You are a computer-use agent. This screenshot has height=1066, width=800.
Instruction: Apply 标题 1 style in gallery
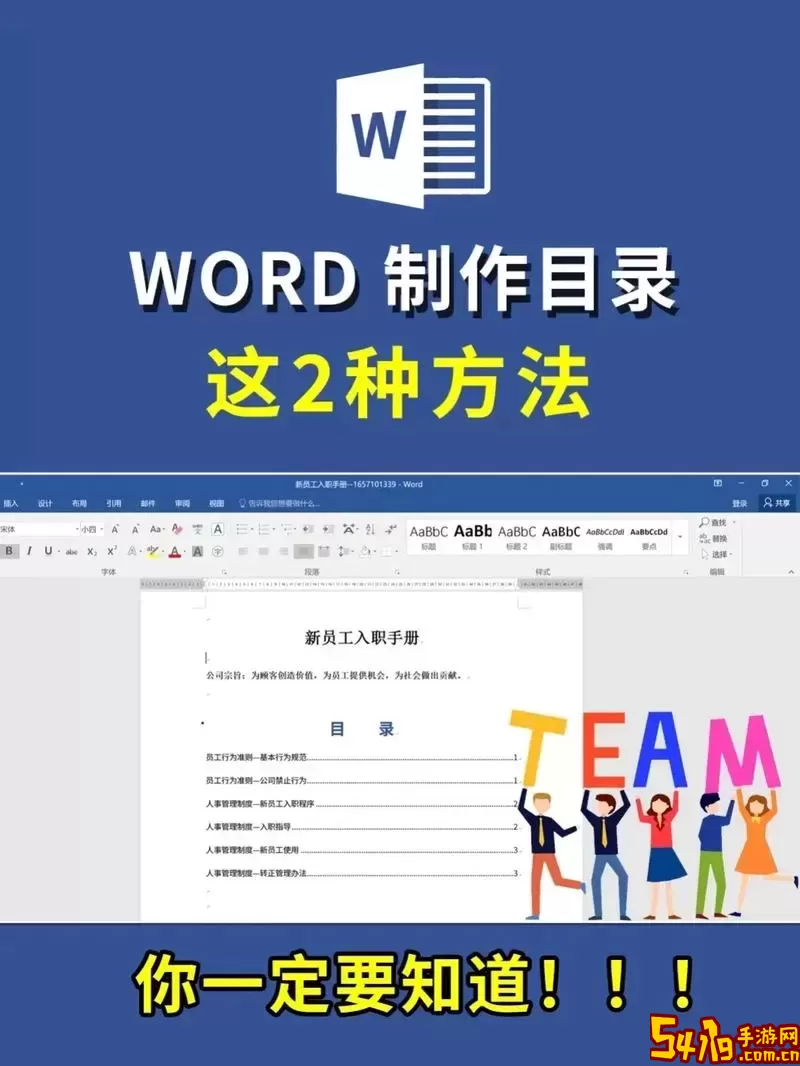[x=472, y=537]
